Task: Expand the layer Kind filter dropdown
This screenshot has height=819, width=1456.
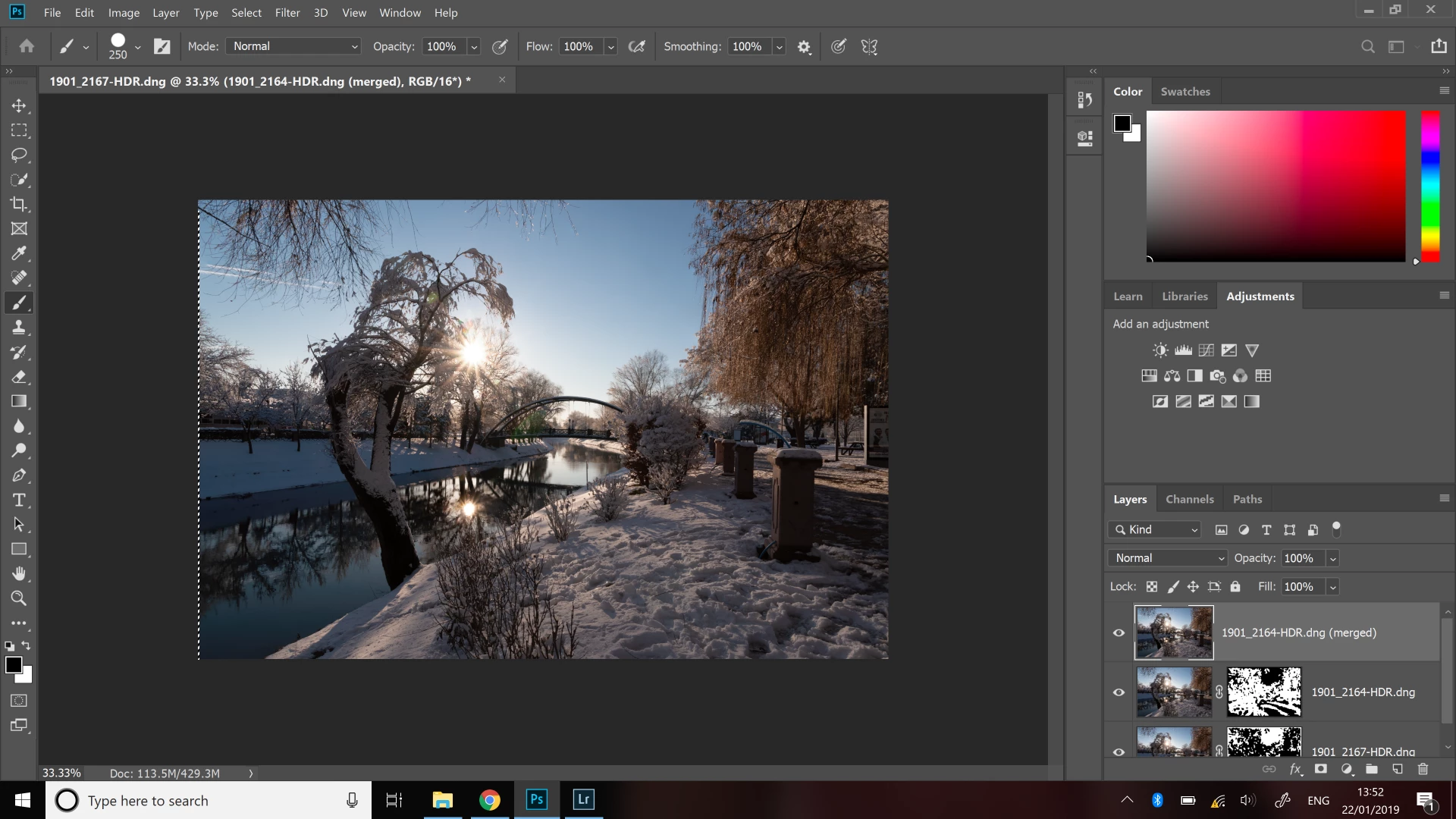Action: click(1155, 529)
